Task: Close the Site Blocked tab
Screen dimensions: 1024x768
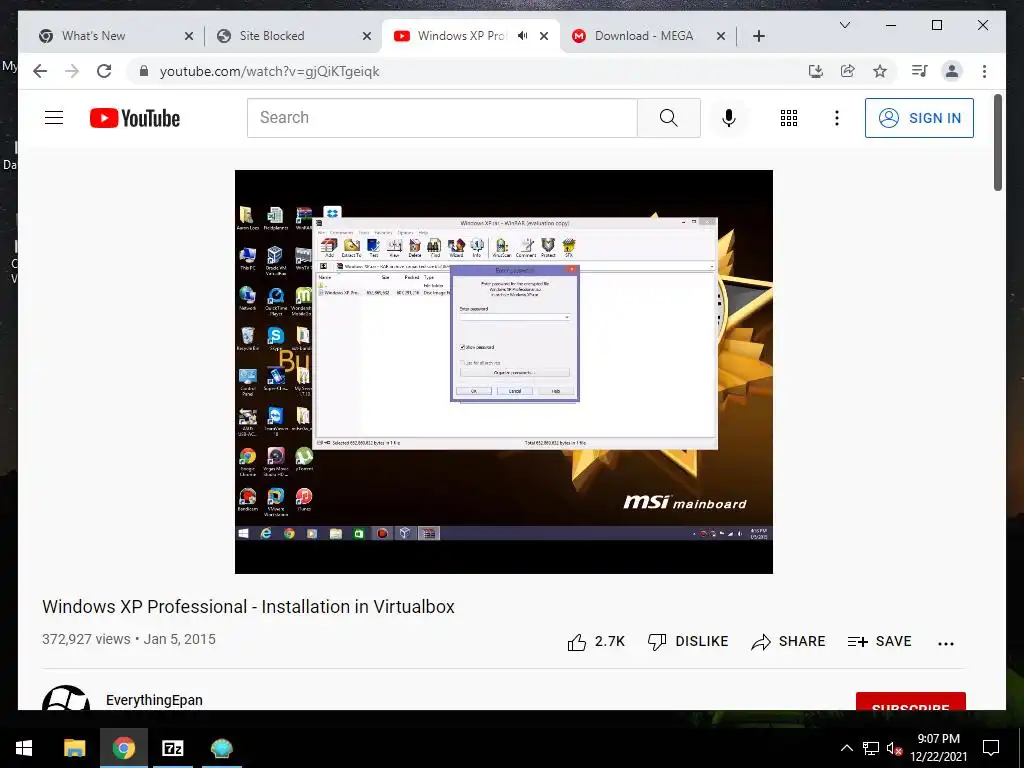Action: tap(367, 36)
